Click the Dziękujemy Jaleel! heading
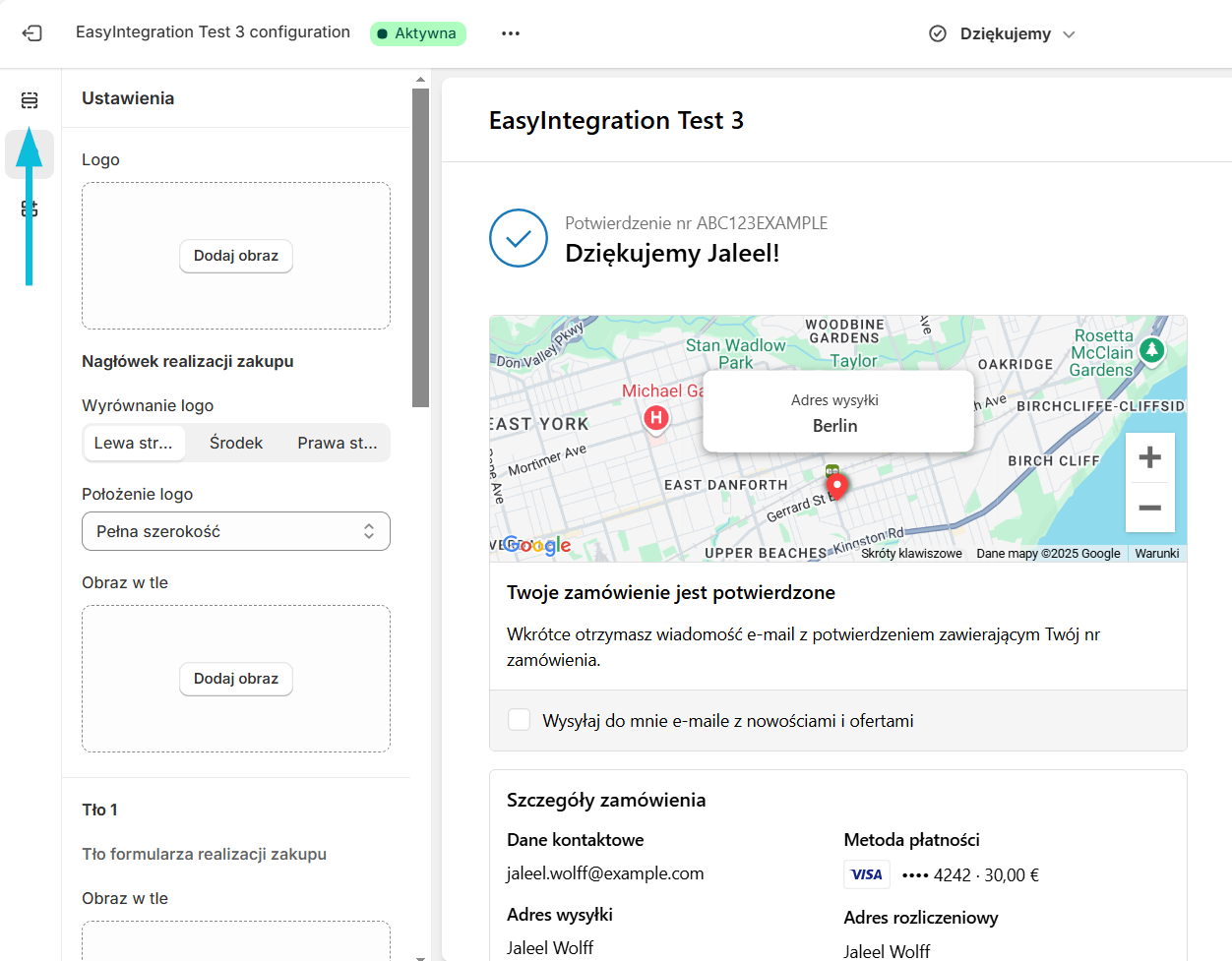Screen dimensions: 1232x961 tap(672, 253)
